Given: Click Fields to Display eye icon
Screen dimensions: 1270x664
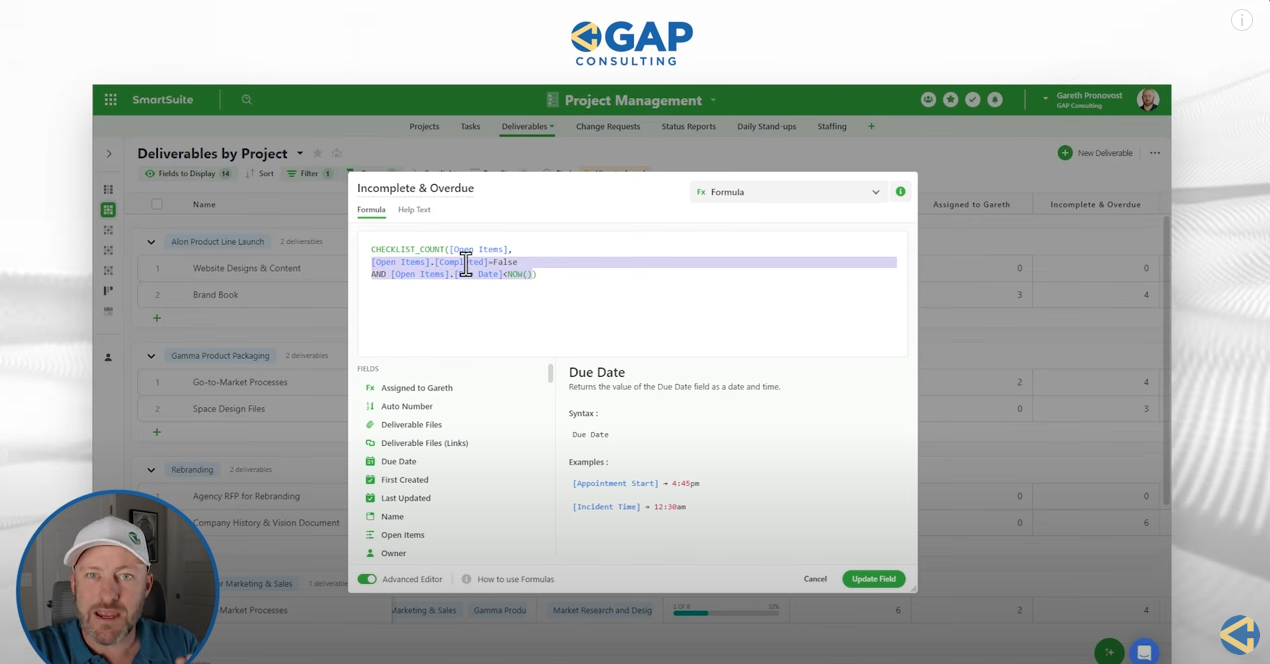Looking at the screenshot, I should [150, 174].
